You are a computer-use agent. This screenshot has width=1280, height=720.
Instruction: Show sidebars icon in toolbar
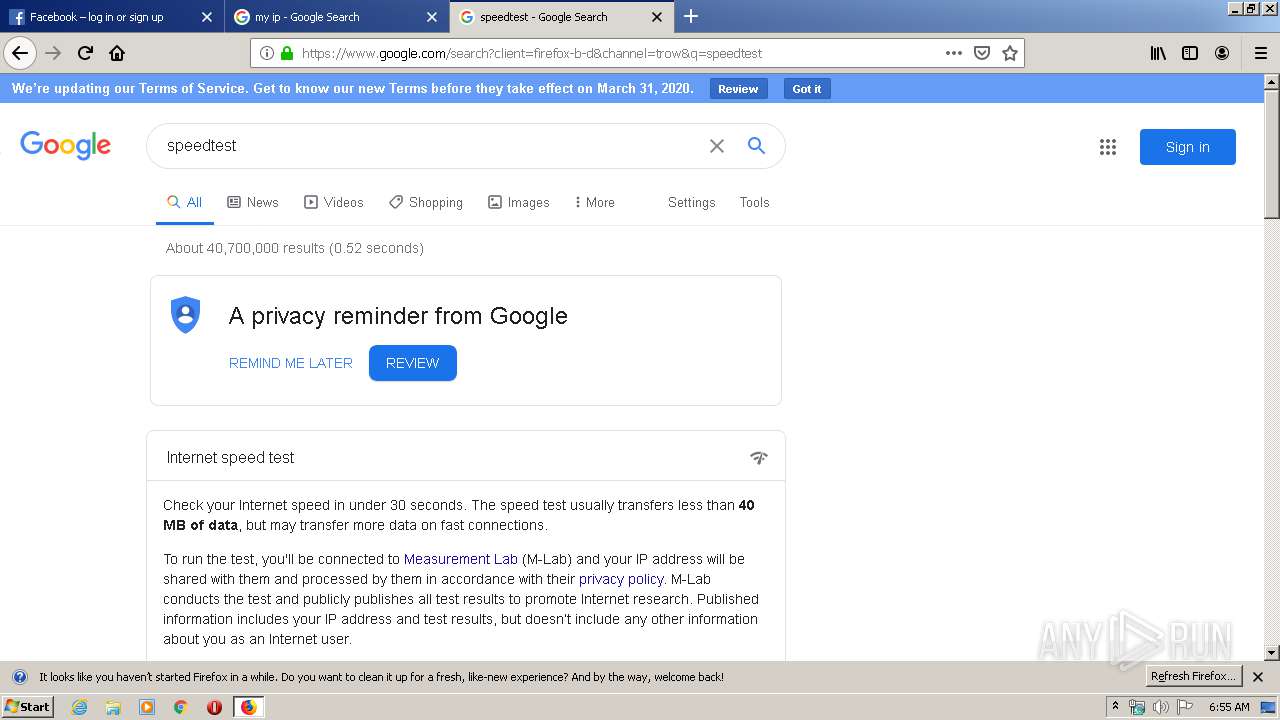[x=1190, y=53]
